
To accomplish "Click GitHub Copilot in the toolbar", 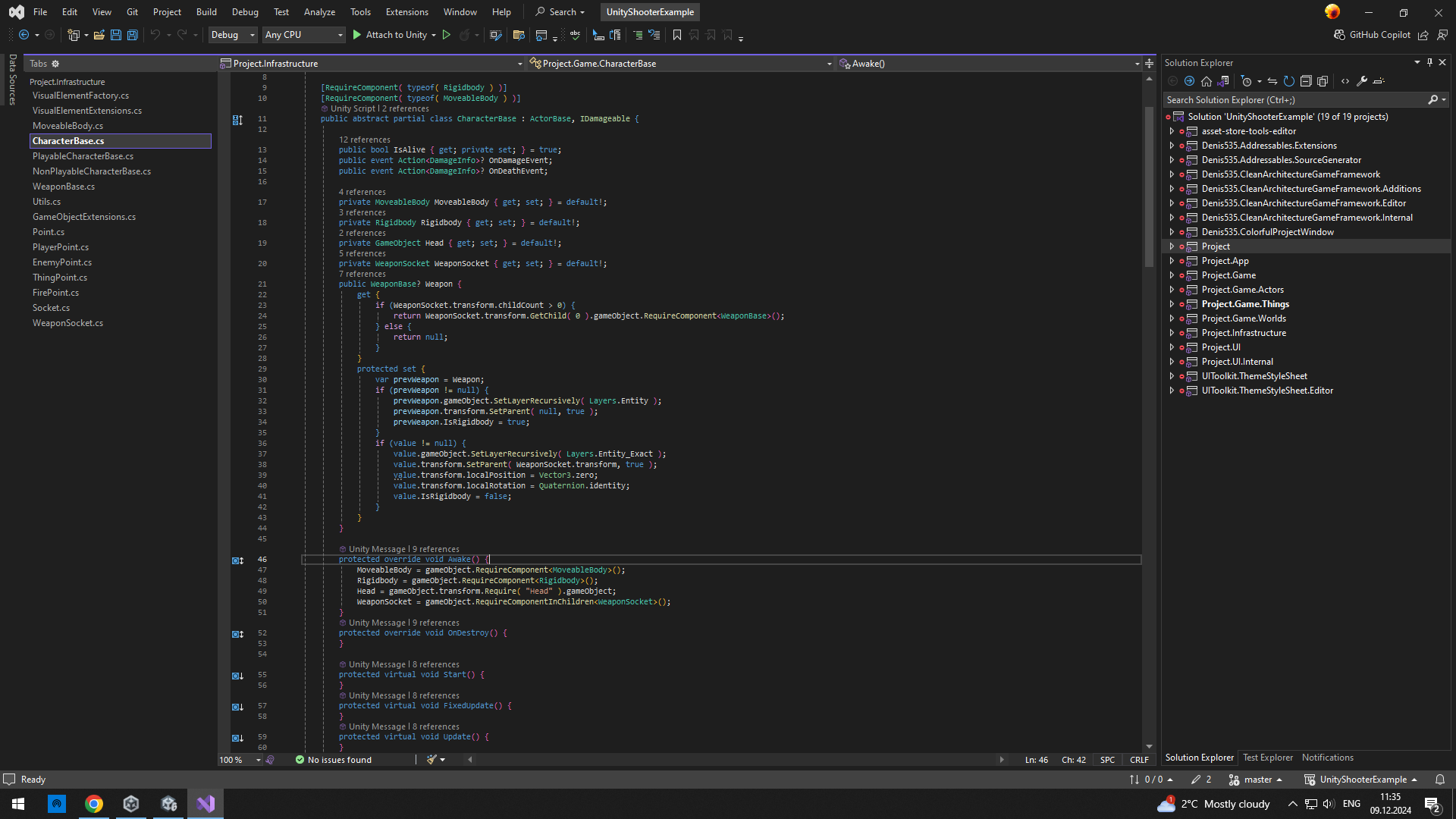I will [1373, 35].
